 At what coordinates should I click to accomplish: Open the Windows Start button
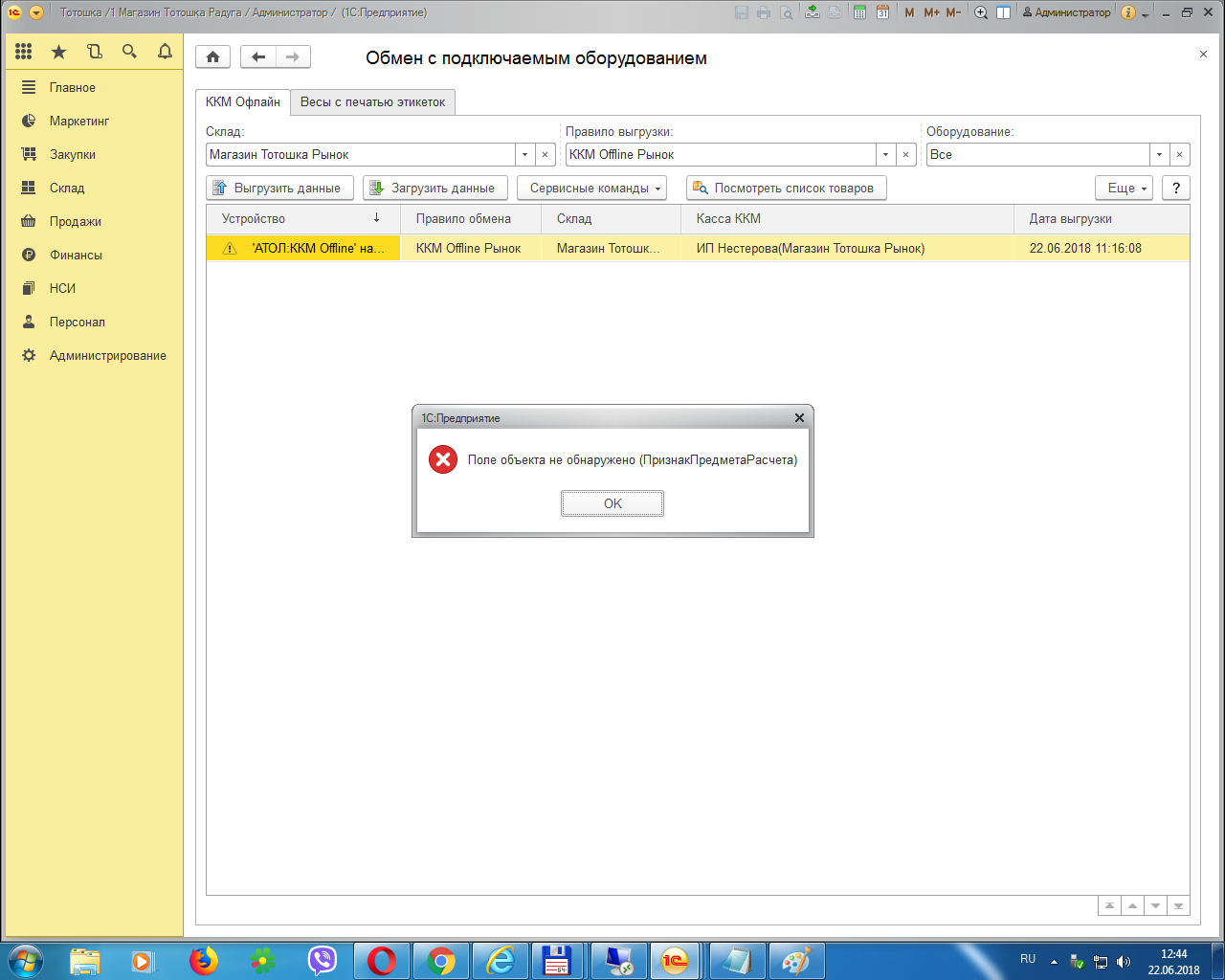(x=24, y=960)
